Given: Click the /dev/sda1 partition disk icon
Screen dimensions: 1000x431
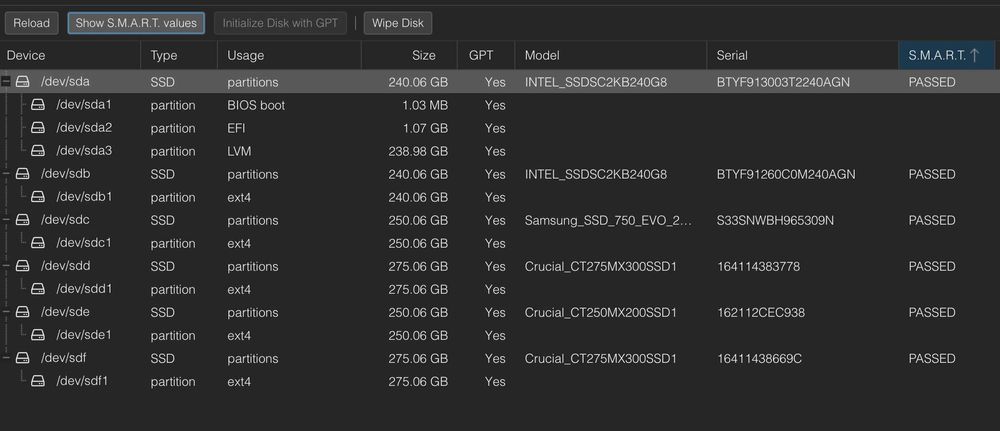Looking at the screenshot, I should (x=38, y=105).
